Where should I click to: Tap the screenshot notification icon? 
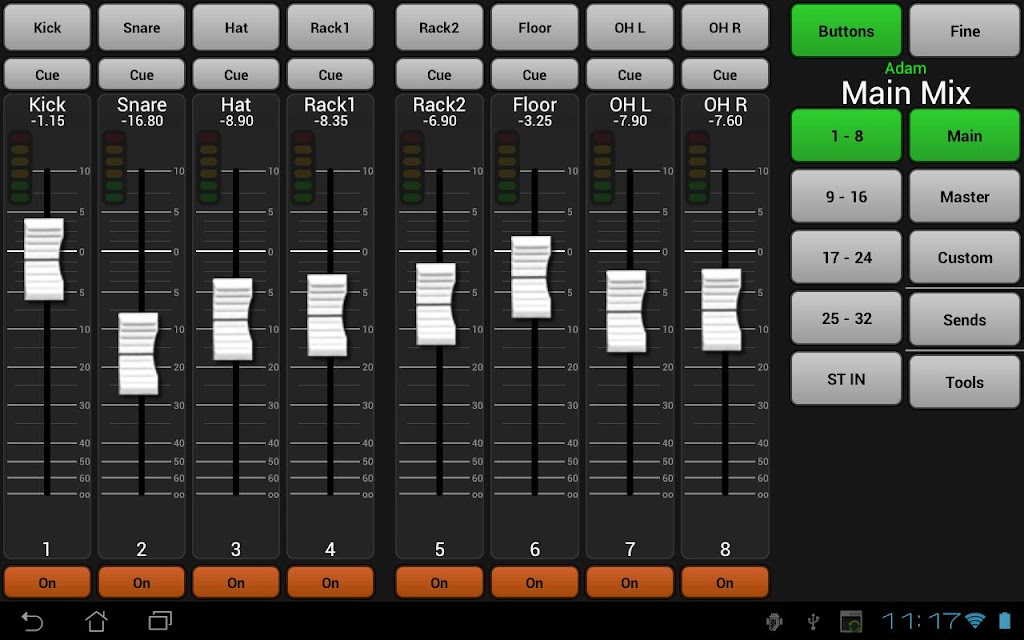tap(851, 621)
